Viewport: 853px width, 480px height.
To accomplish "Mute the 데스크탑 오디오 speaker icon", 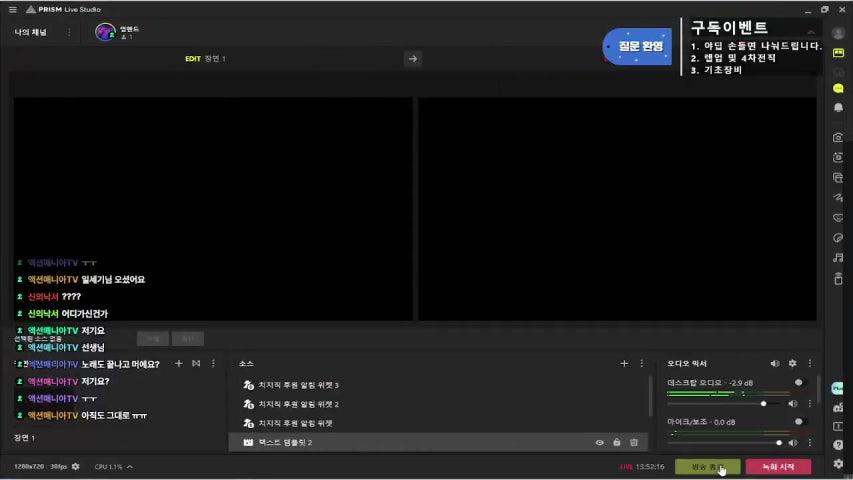I will click(x=792, y=403).
